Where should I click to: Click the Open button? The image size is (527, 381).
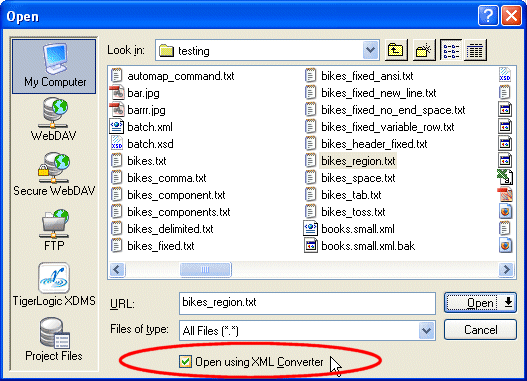coord(473,303)
